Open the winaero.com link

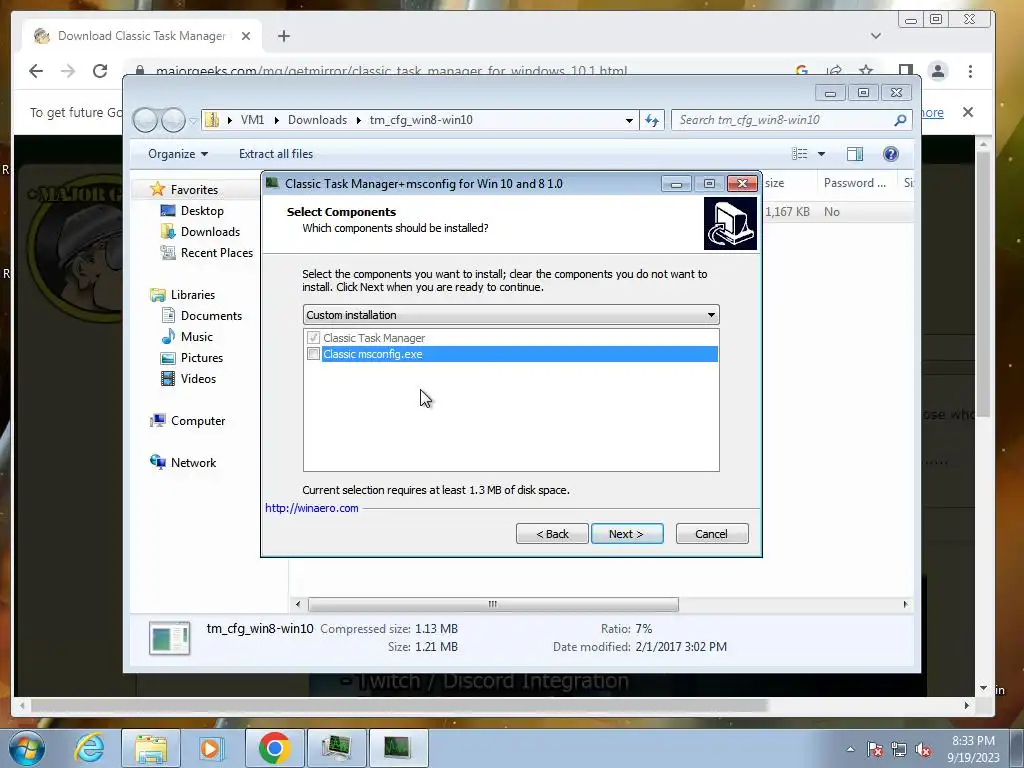tap(312, 508)
